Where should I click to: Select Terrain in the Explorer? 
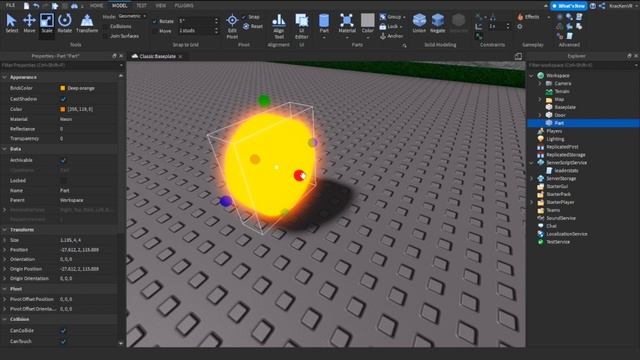(x=562, y=91)
